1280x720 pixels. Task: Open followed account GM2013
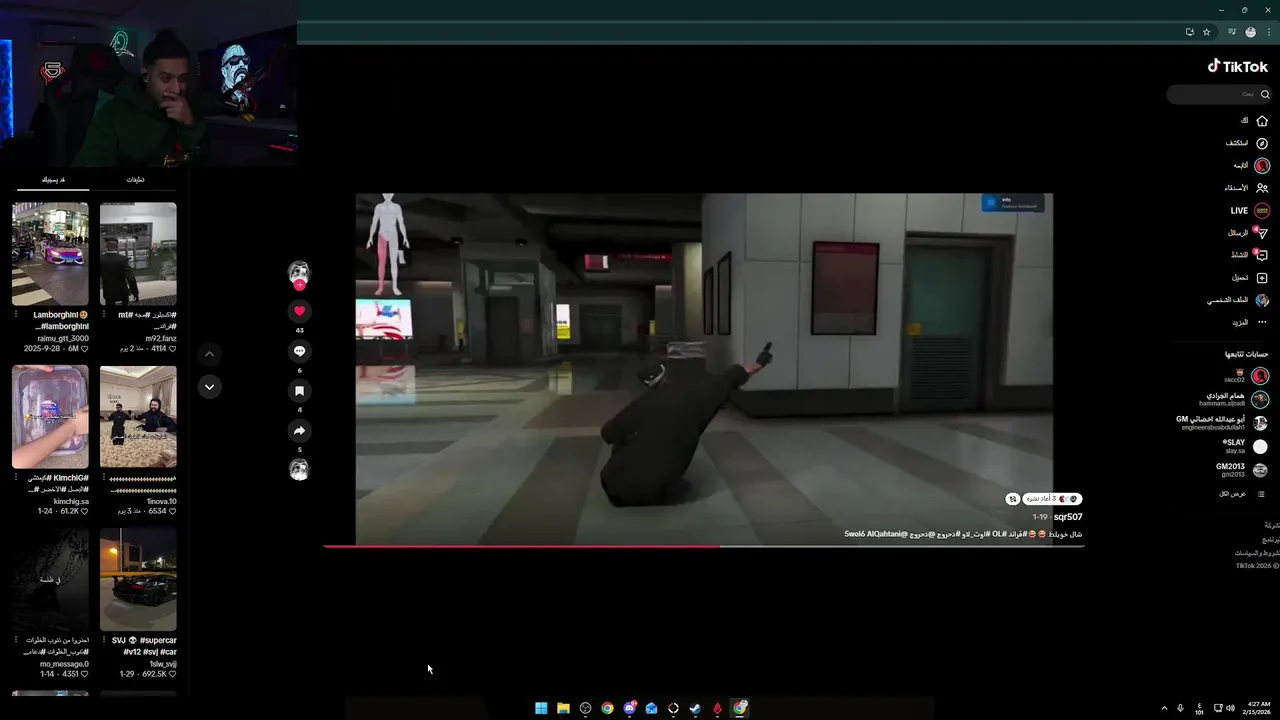[1241, 470]
